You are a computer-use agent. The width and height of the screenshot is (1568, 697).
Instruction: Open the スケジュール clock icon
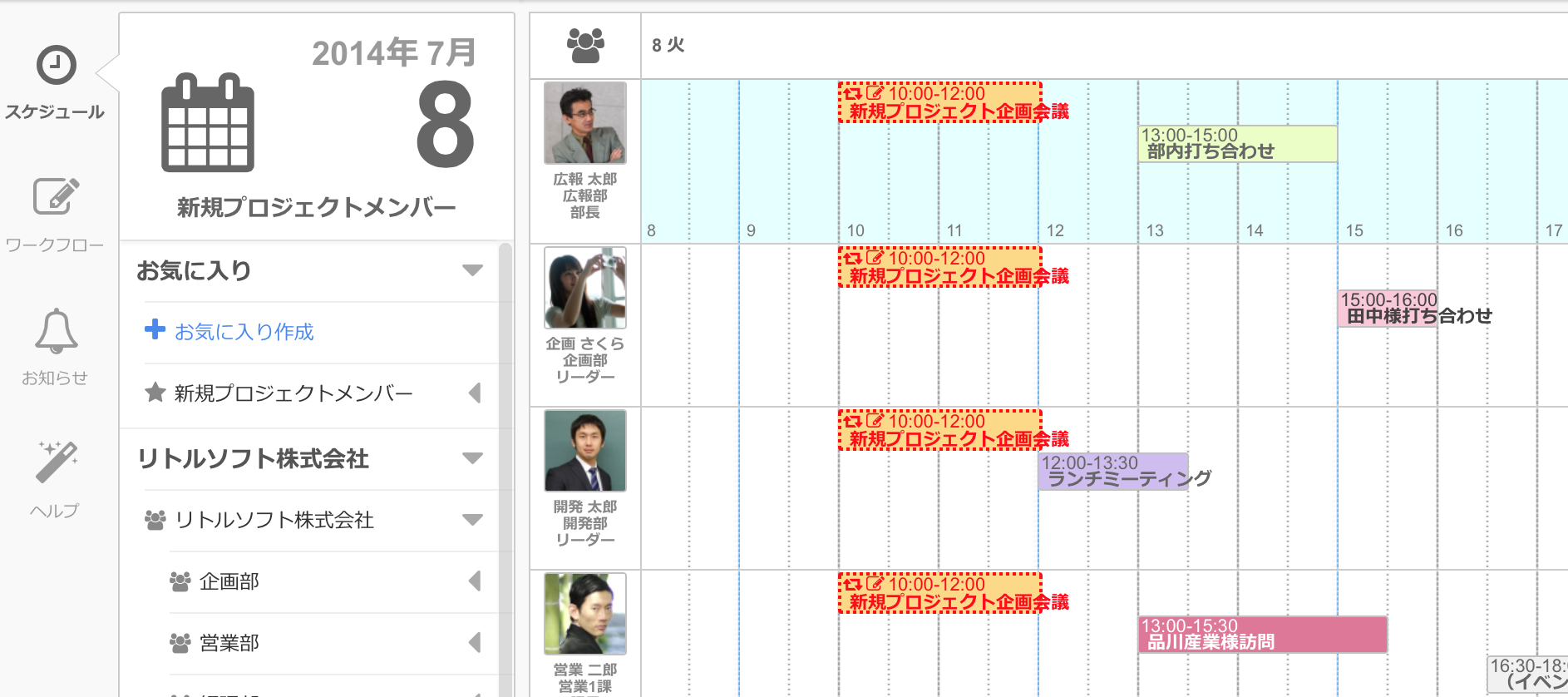[56, 64]
